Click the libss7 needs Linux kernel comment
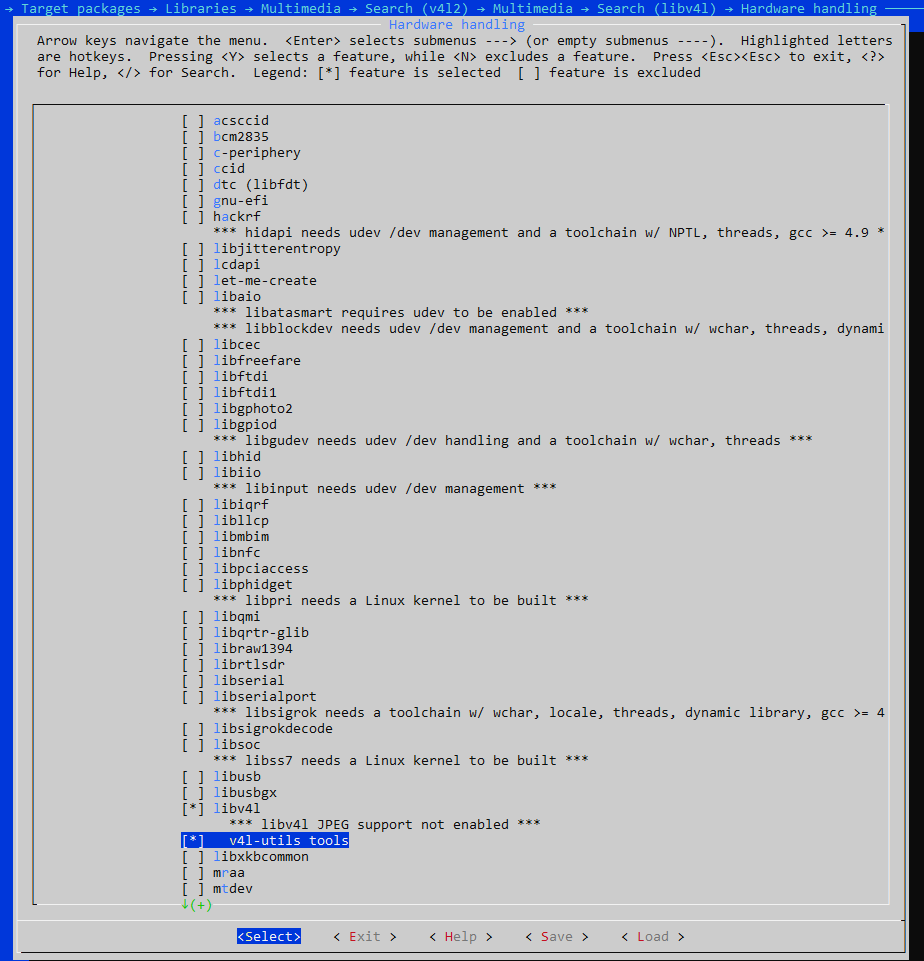 [x=401, y=760]
